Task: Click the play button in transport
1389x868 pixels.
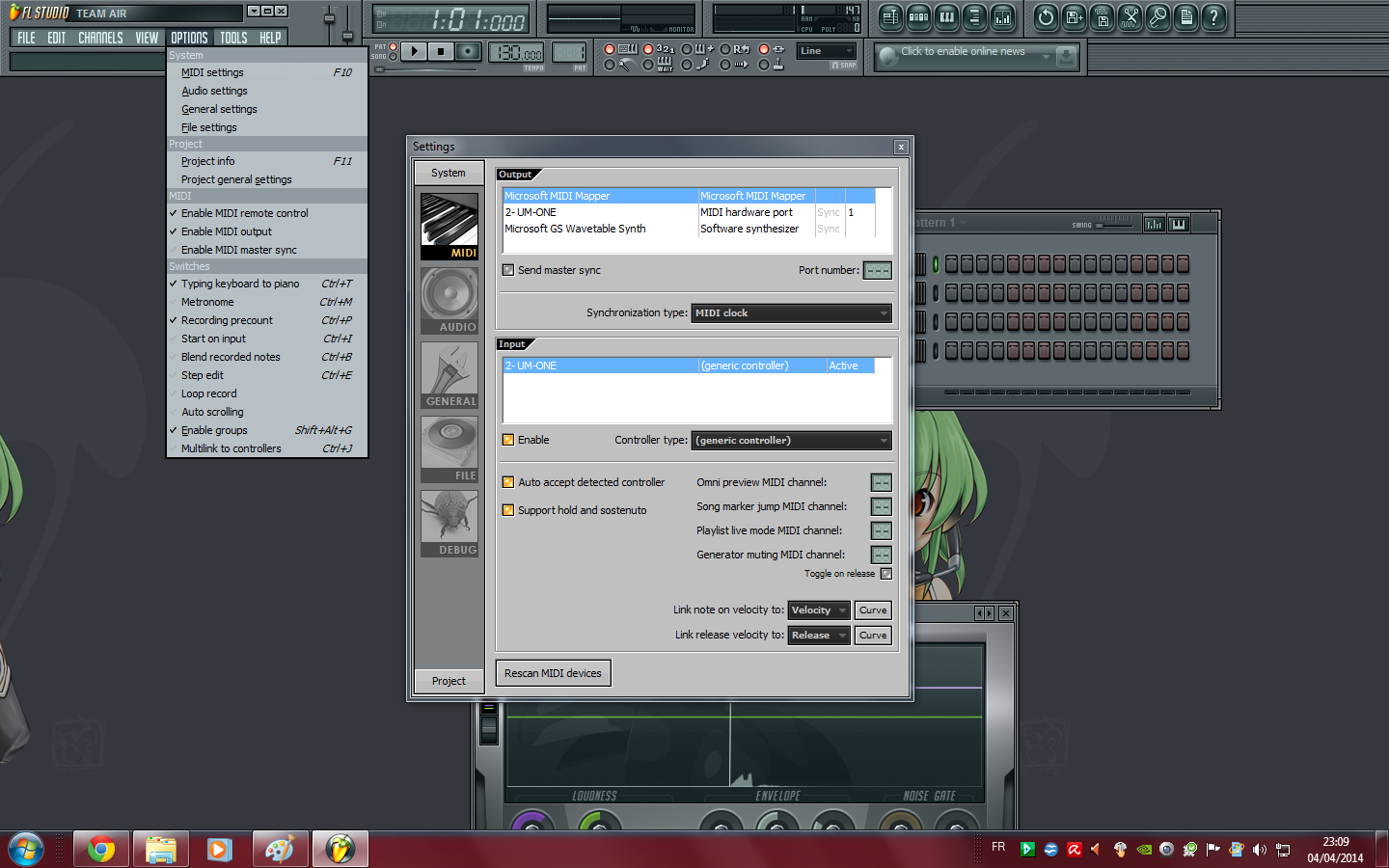Action: point(414,51)
